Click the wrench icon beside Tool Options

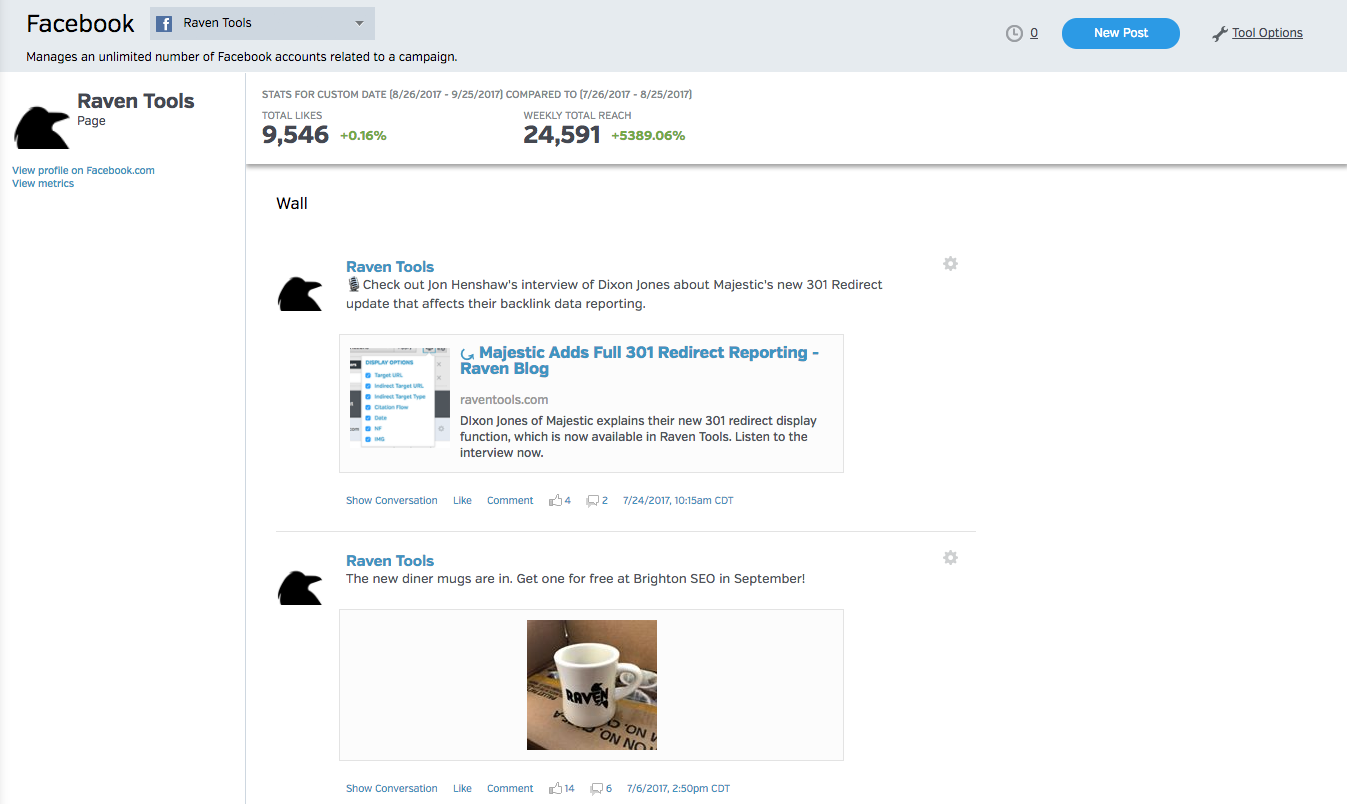pos(1219,34)
